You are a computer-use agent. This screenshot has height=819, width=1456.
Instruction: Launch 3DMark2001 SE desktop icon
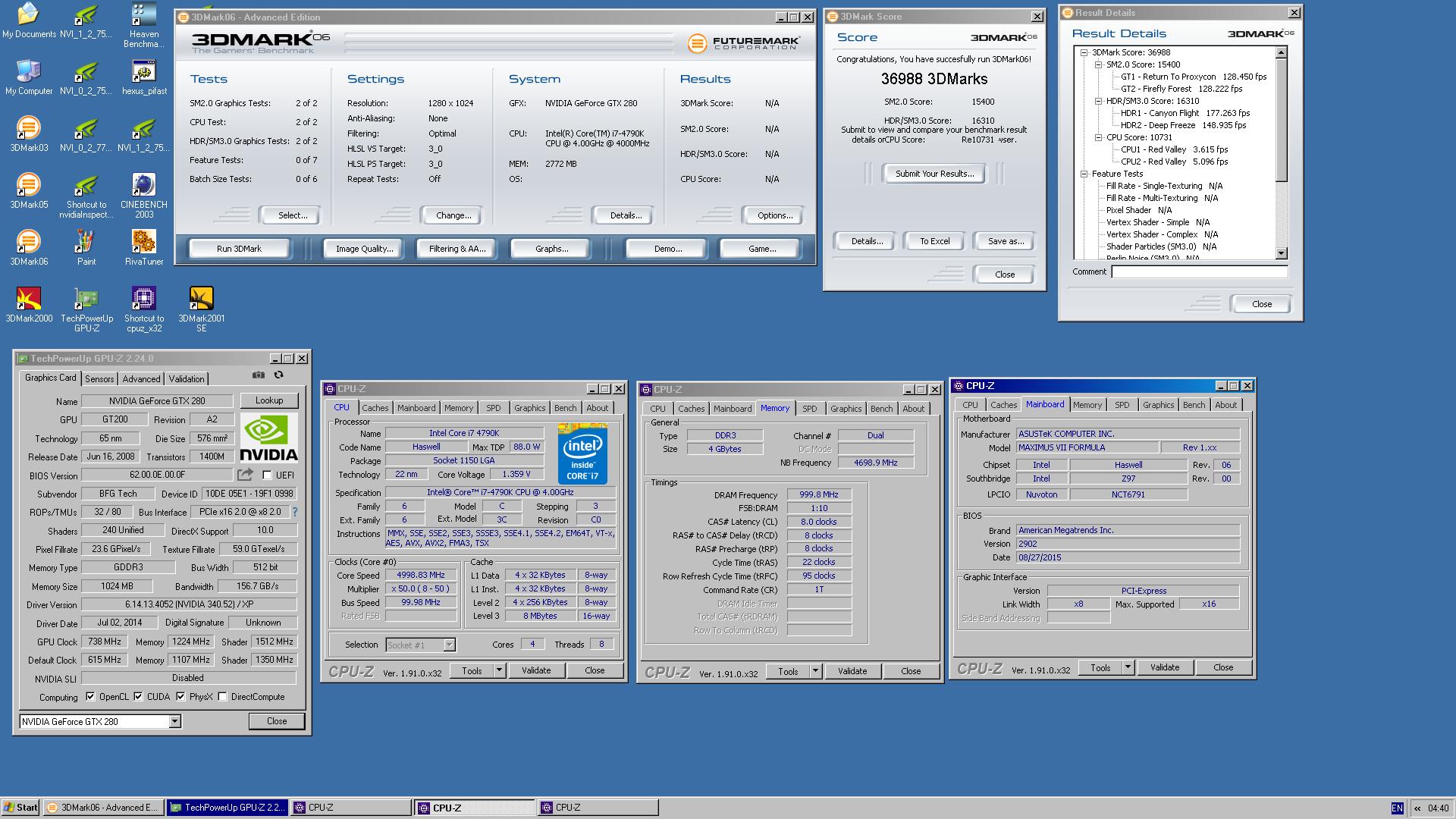tap(201, 309)
